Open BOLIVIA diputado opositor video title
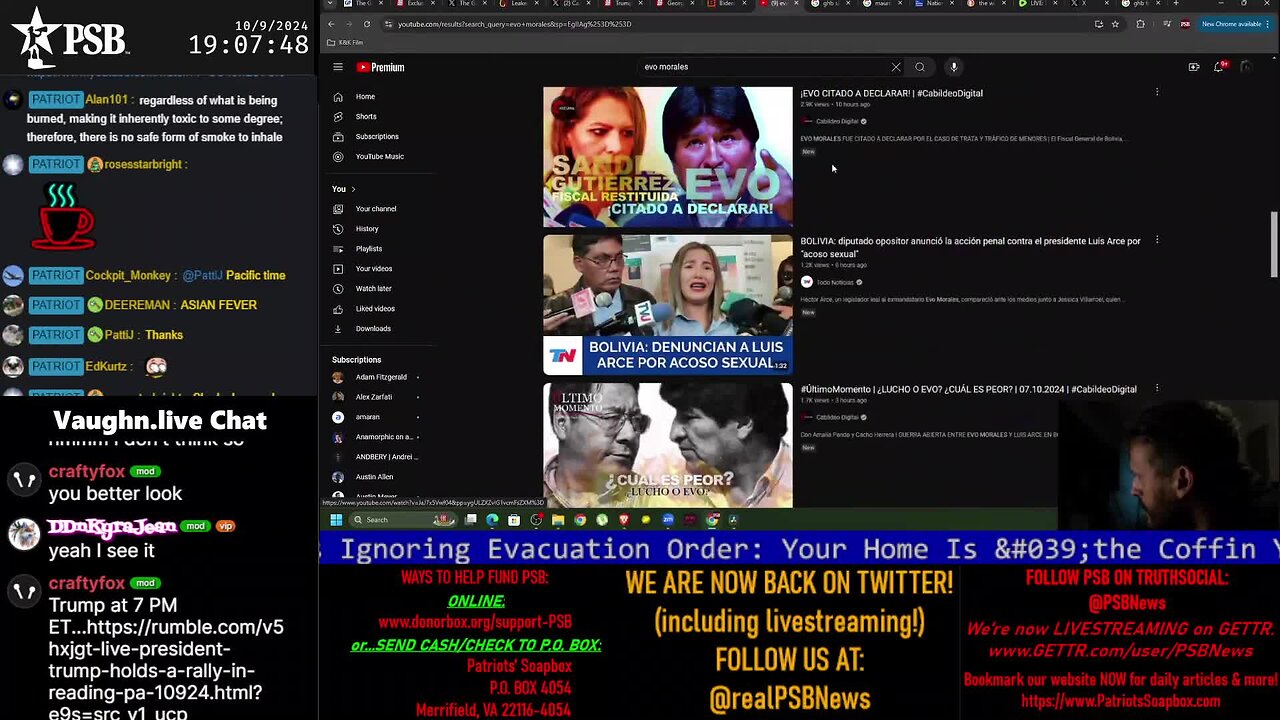This screenshot has height=720, width=1280. click(970, 247)
